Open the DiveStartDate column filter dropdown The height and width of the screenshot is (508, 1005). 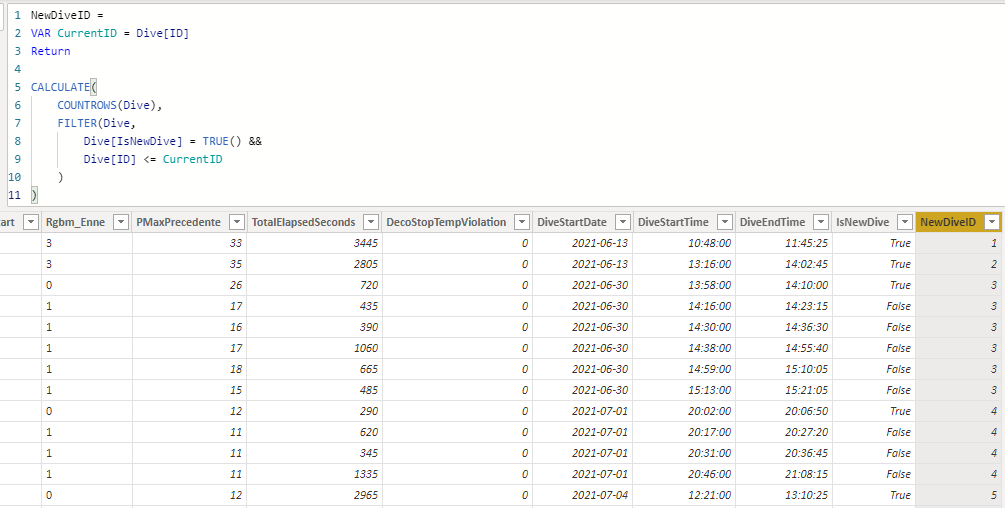(622, 222)
